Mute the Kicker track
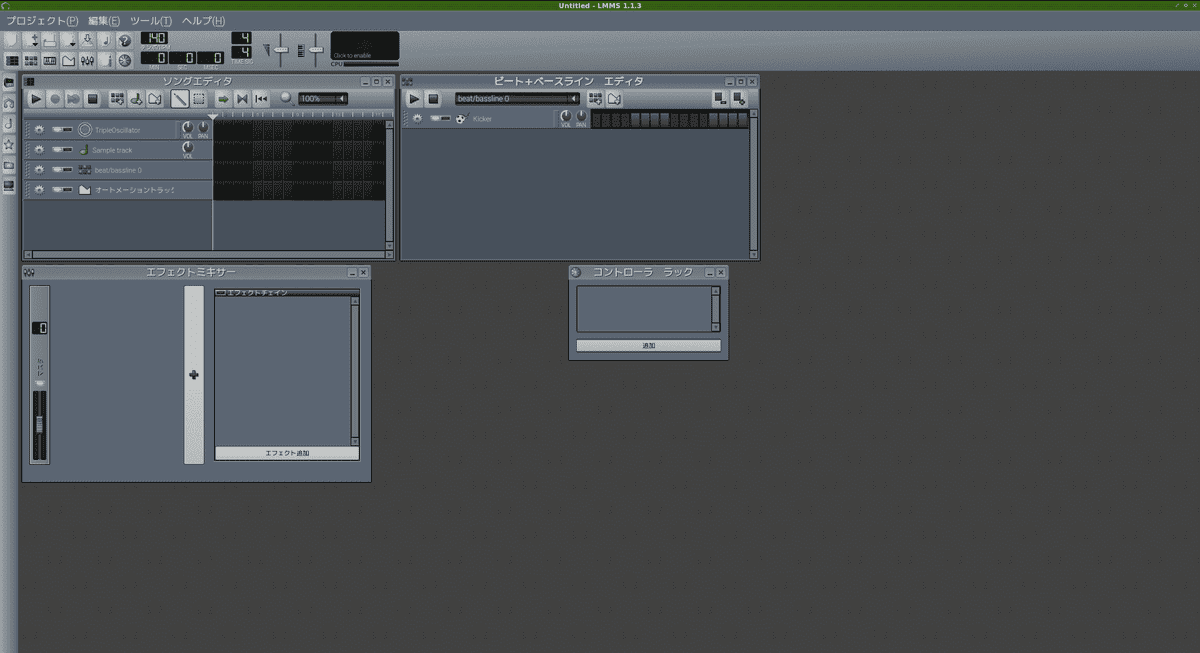Viewport: 1200px width, 653px height. [x=435, y=118]
